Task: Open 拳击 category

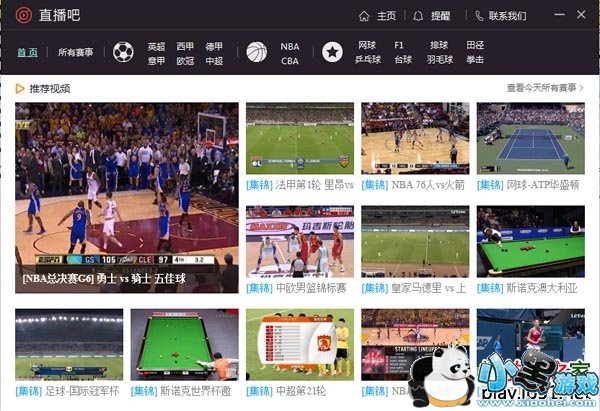Action: point(475,59)
